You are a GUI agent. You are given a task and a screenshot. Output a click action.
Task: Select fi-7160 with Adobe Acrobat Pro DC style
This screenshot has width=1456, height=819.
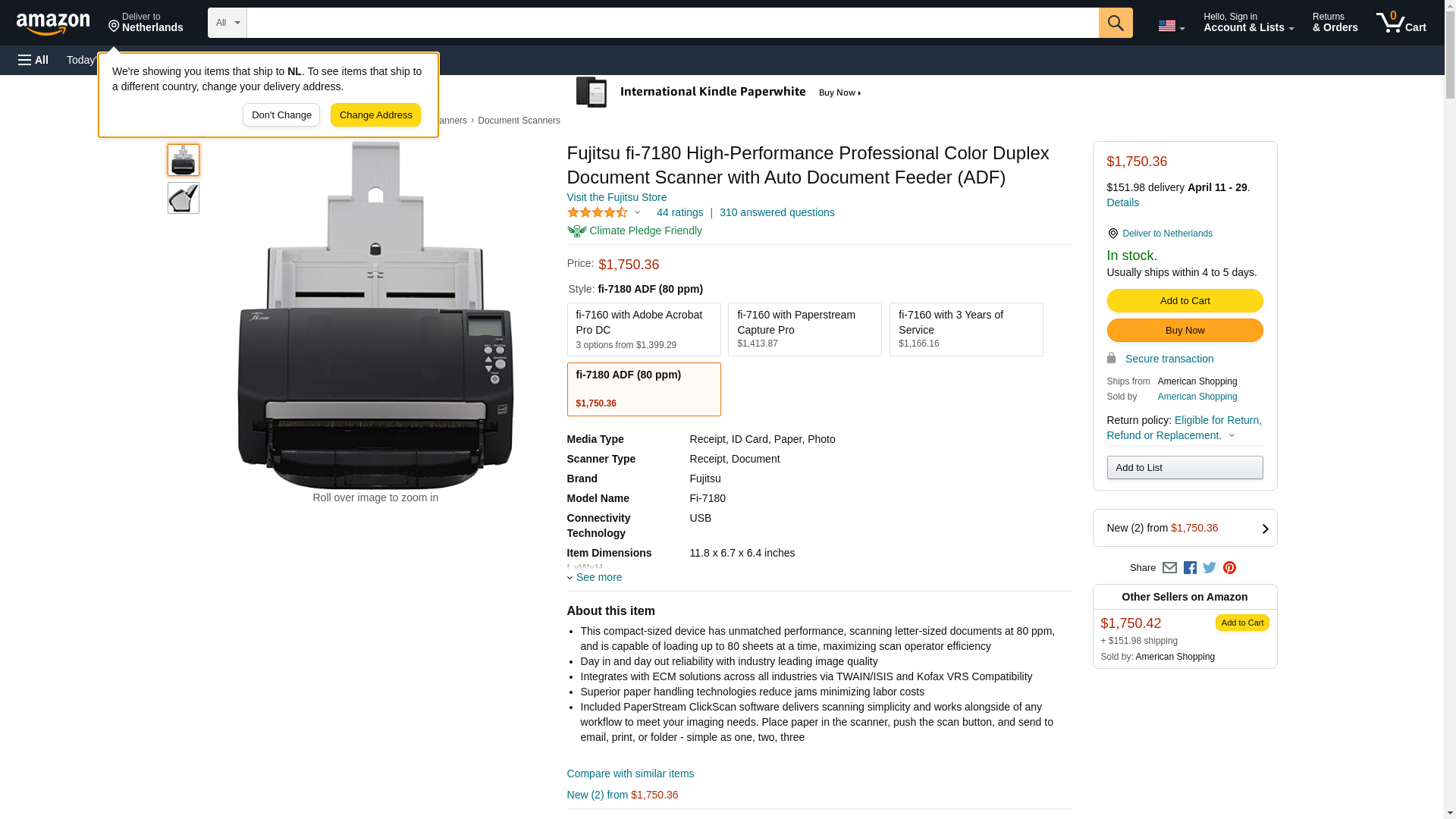click(643, 330)
